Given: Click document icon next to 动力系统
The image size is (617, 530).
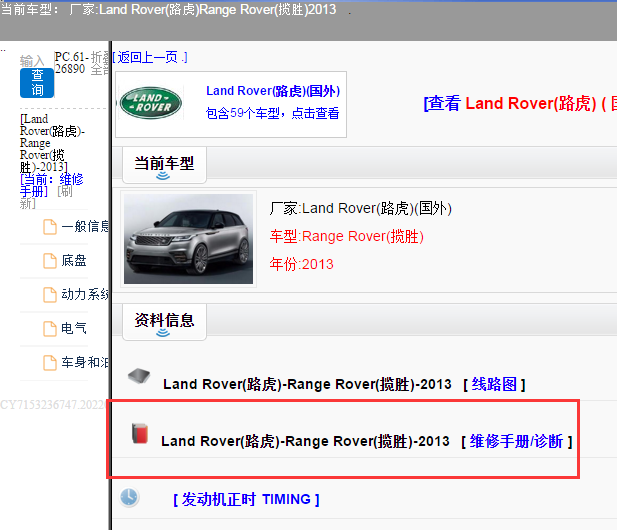Looking at the screenshot, I should pyautogui.click(x=50, y=295).
